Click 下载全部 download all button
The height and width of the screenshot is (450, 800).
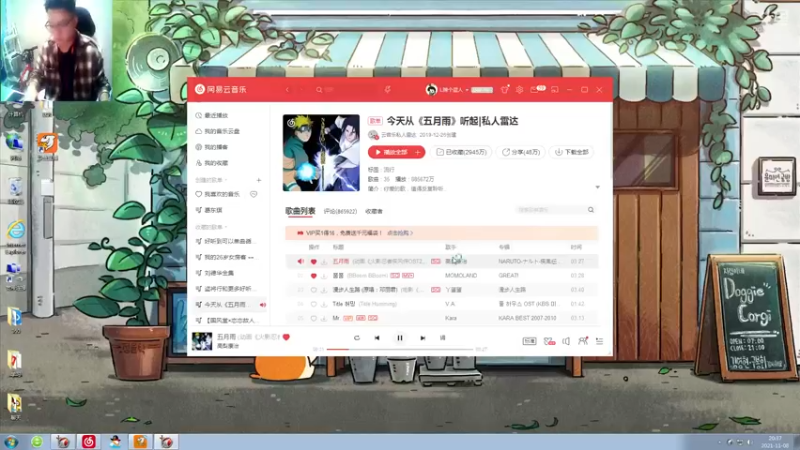click(571, 152)
